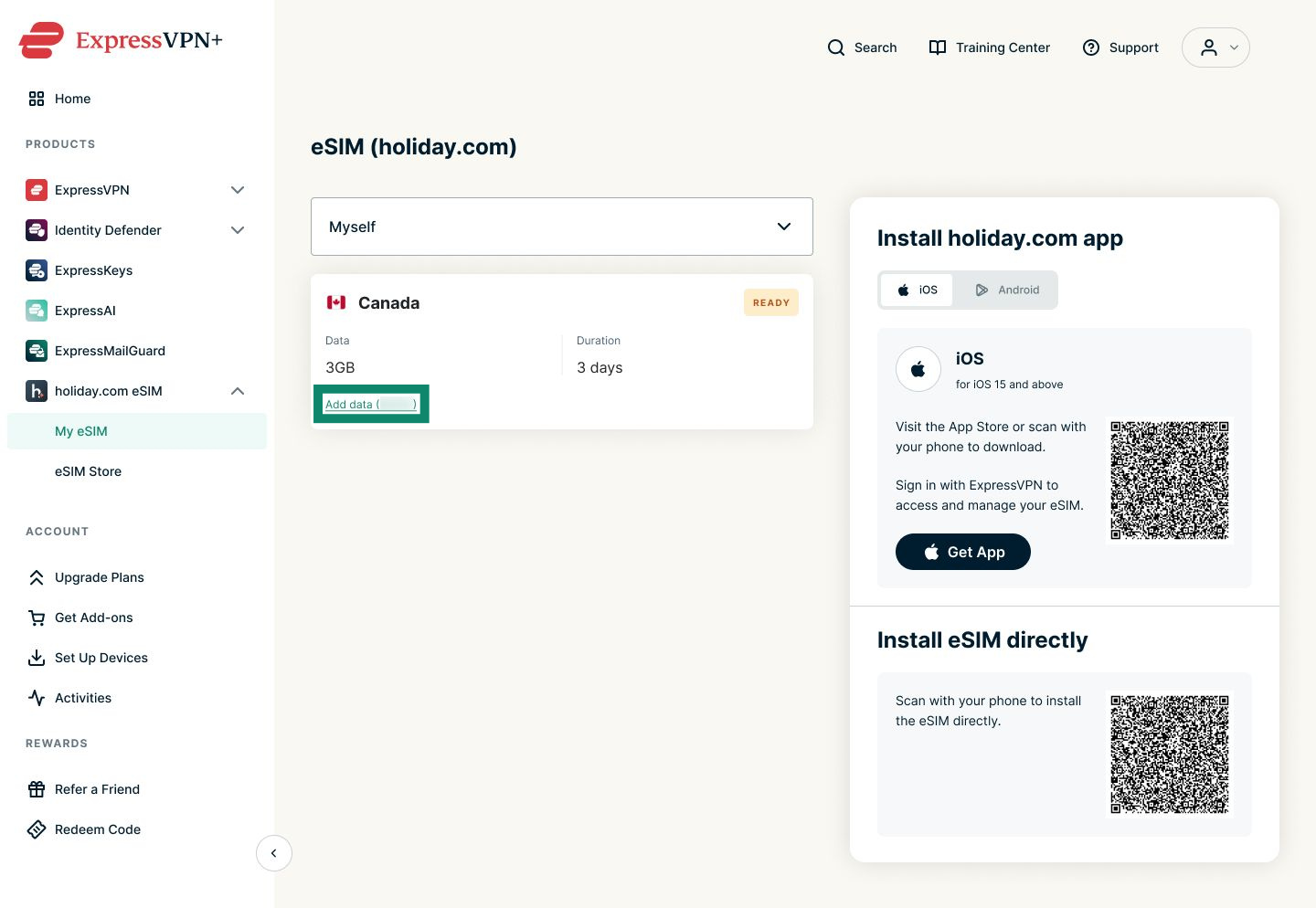Click the ExpressVPN product icon in sidebar
This screenshot has height=908, width=1316.
[37, 190]
